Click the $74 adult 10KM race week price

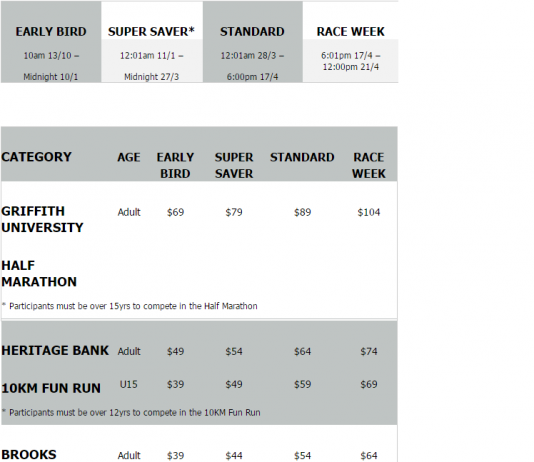(369, 351)
